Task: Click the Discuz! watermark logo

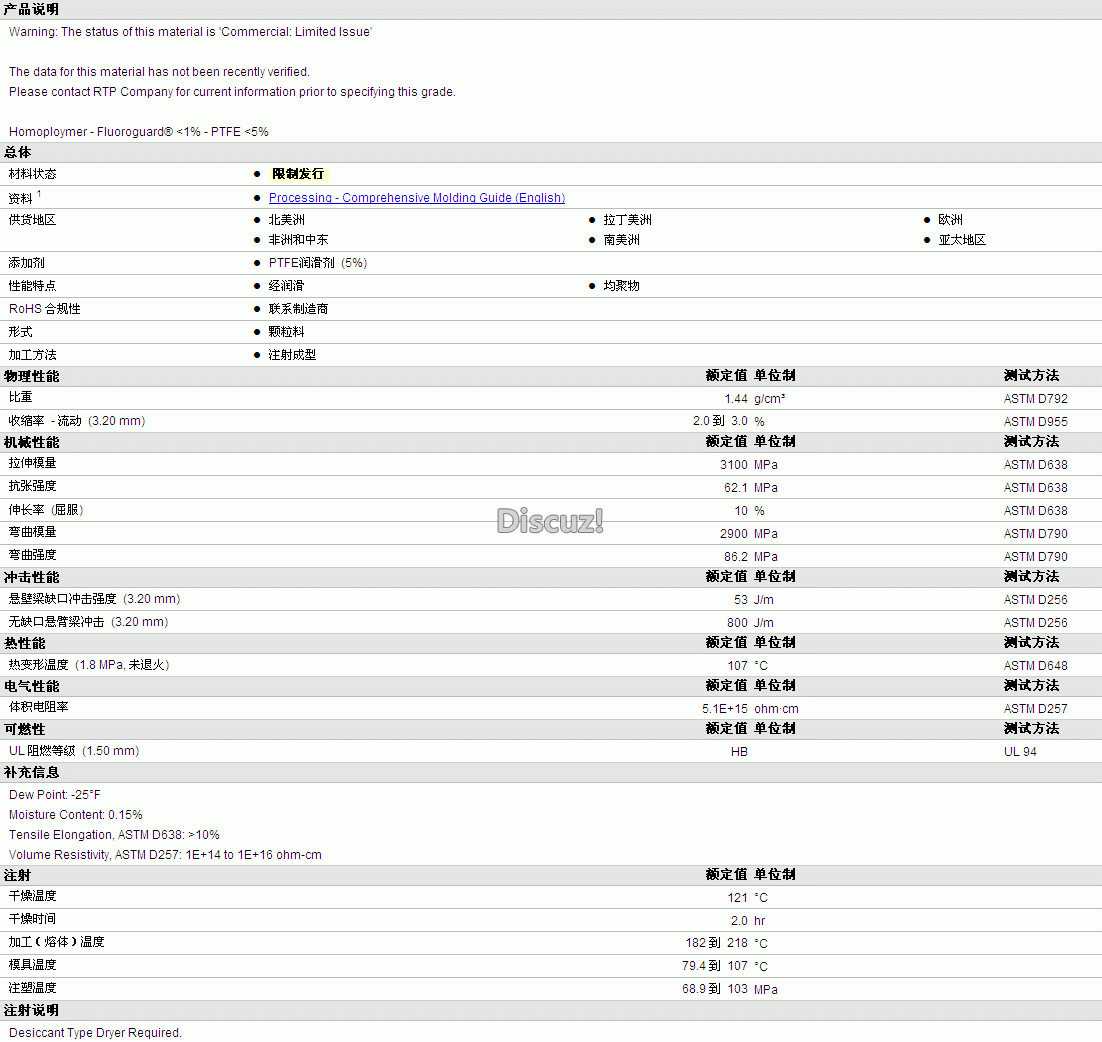Action: tap(550, 520)
